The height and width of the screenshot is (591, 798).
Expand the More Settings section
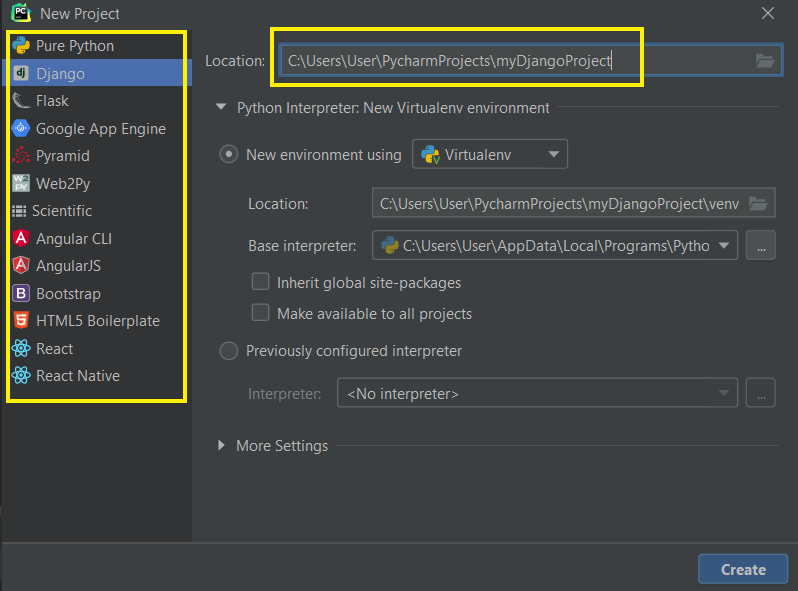point(221,445)
